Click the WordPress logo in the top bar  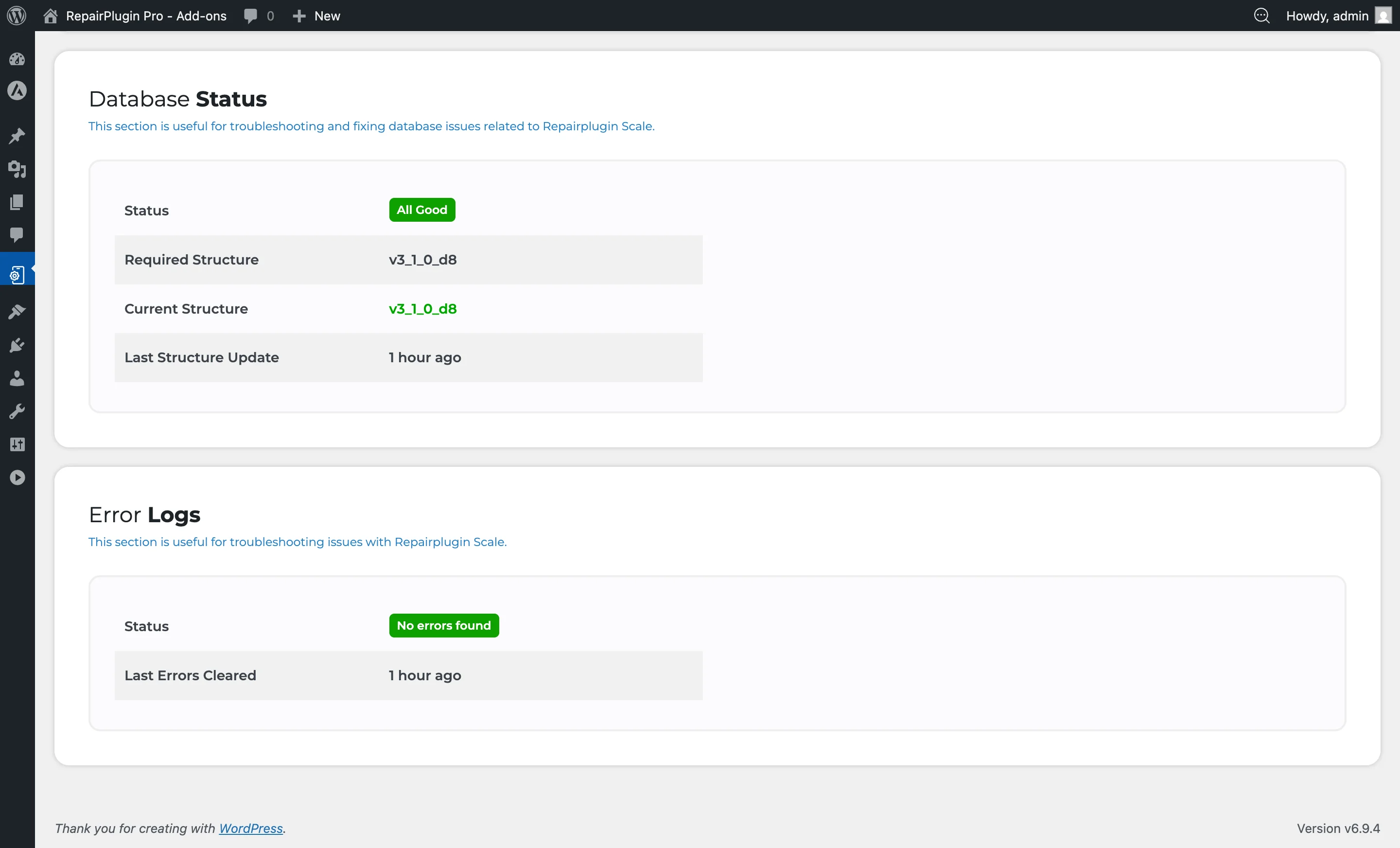click(x=16, y=16)
